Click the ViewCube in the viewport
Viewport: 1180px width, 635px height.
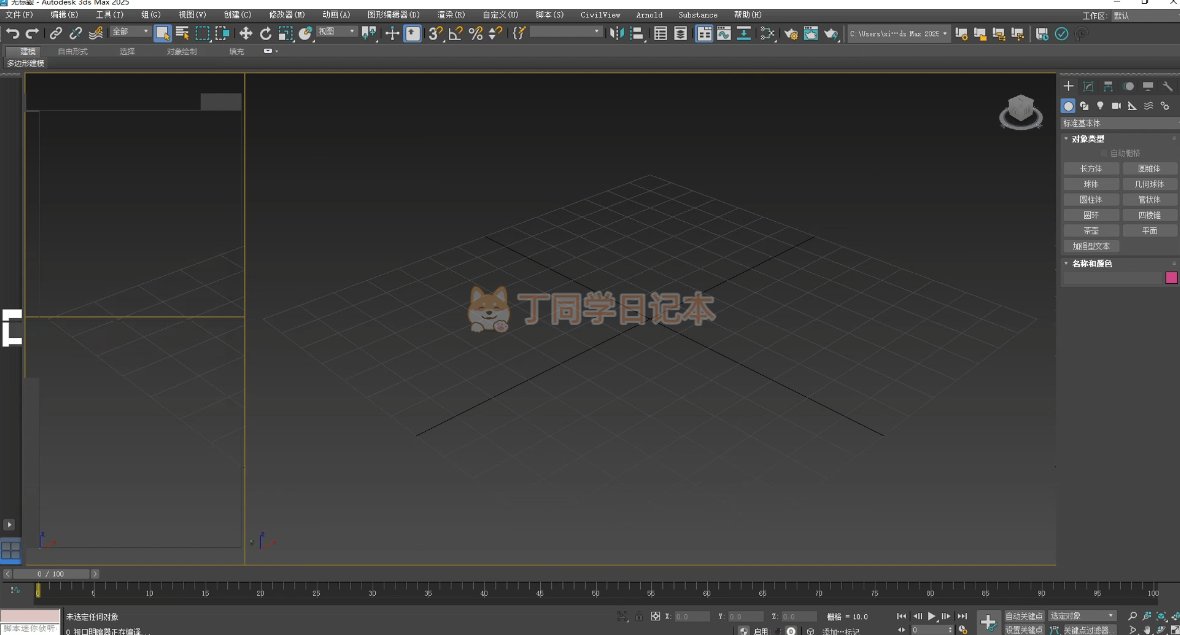[x=1020, y=111]
